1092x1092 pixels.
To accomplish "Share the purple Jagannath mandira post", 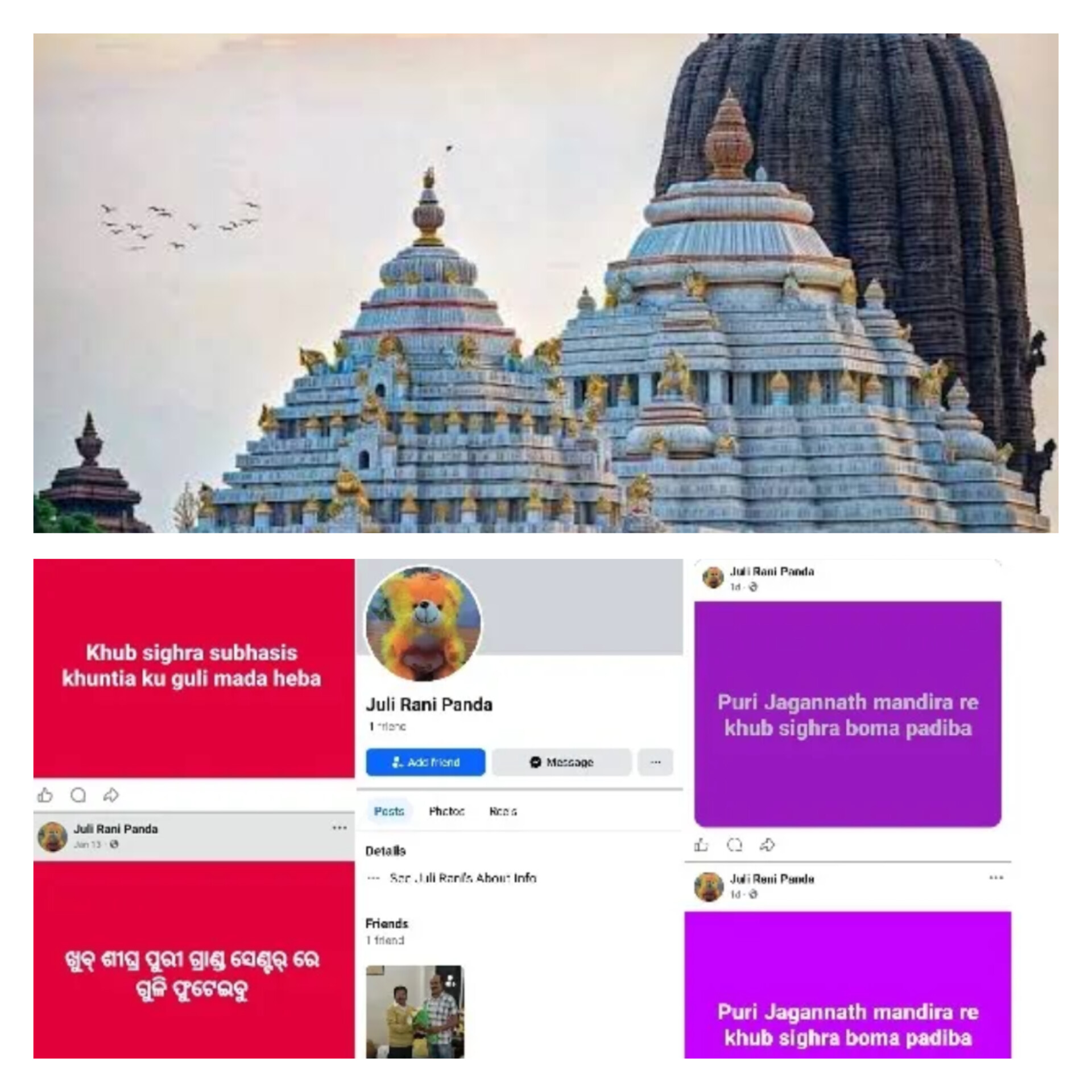I will click(767, 845).
